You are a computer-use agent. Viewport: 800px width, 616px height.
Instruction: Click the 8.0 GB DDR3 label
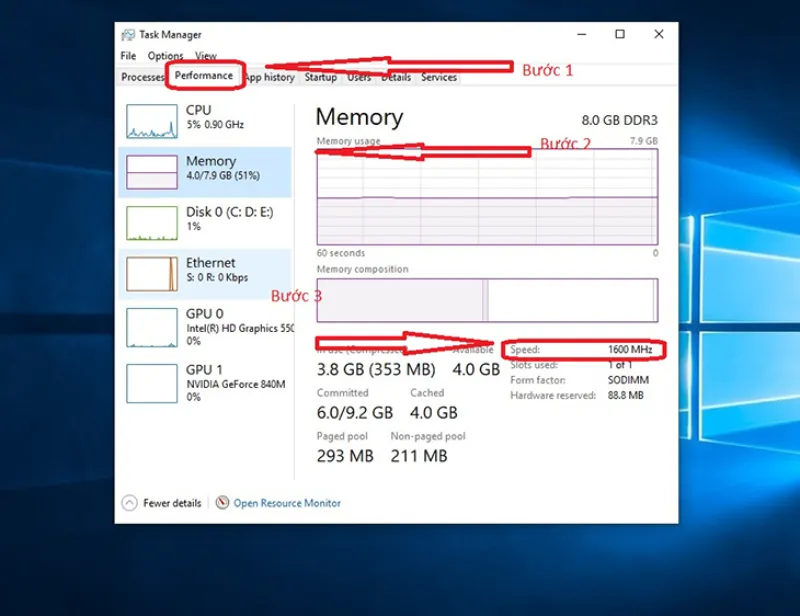pyautogui.click(x=619, y=120)
